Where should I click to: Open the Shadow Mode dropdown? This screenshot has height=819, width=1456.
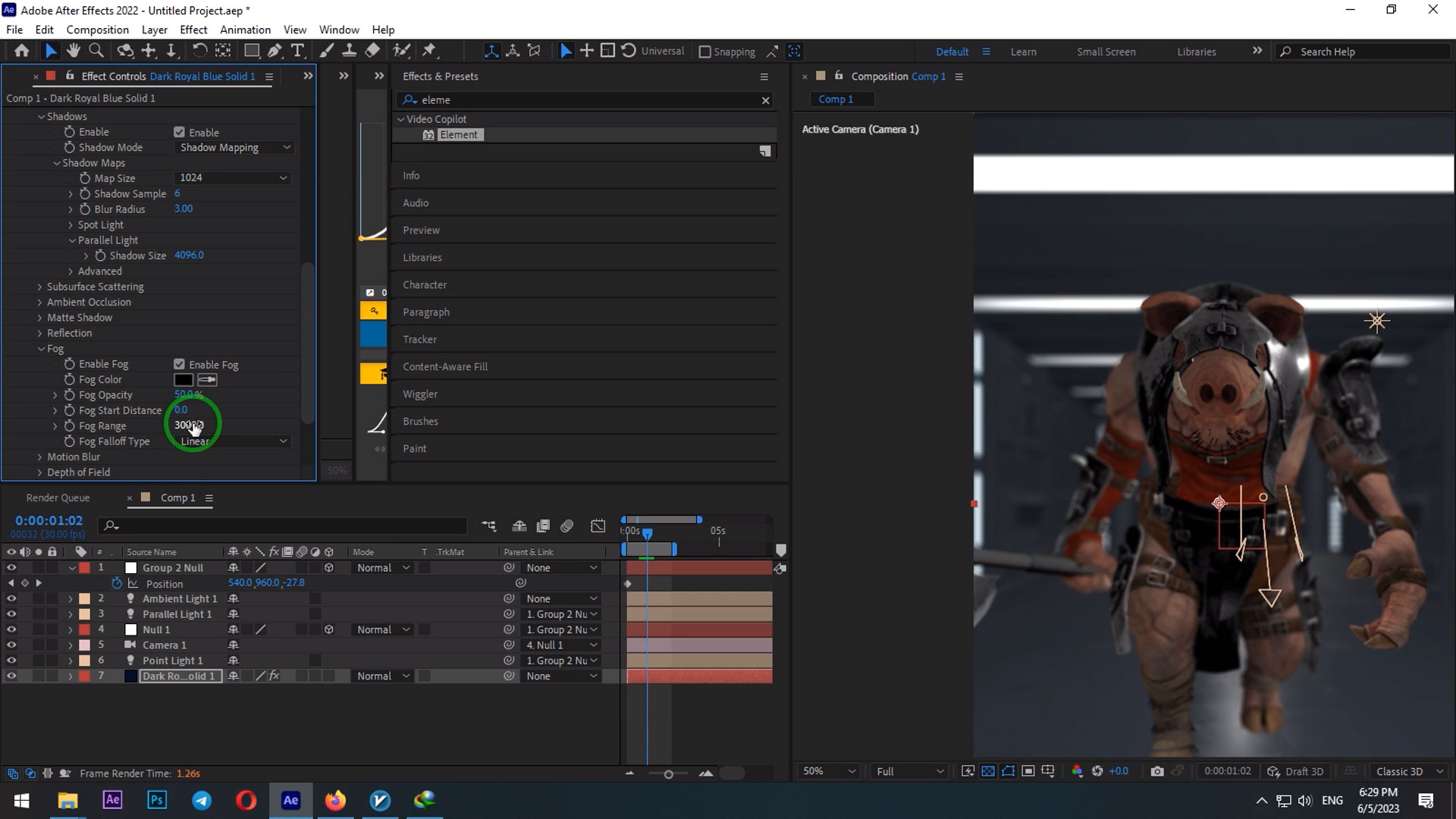(x=234, y=147)
